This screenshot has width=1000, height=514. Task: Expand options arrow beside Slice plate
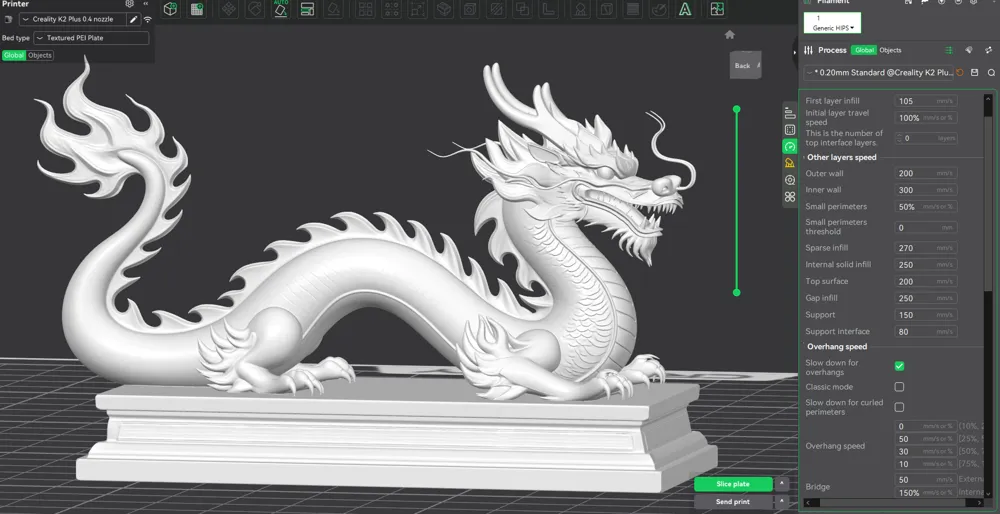(782, 484)
